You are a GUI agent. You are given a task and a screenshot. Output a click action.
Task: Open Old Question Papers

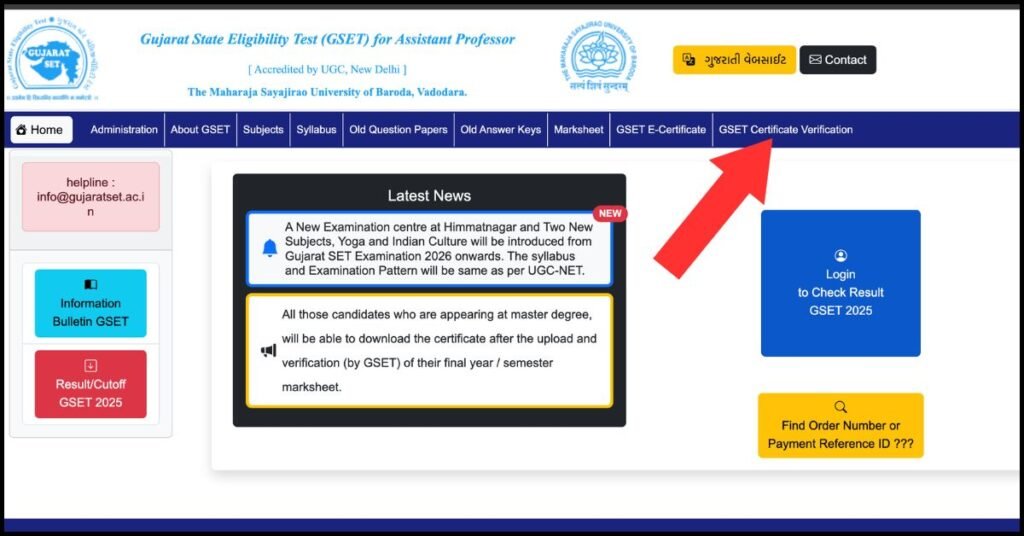(x=398, y=130)
